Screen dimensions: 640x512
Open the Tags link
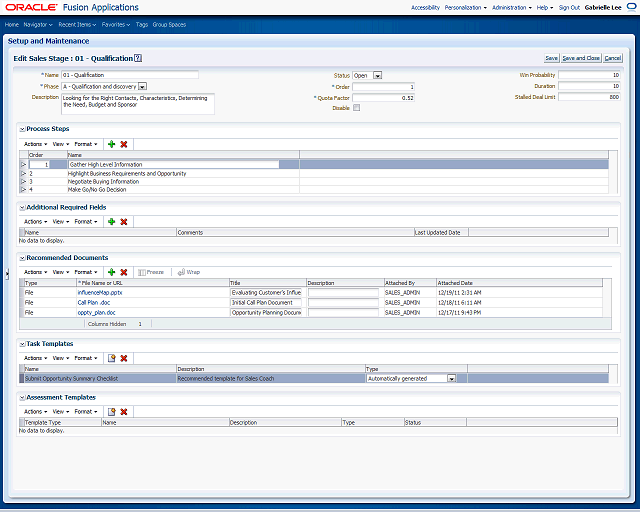click(x=142, y=24)
